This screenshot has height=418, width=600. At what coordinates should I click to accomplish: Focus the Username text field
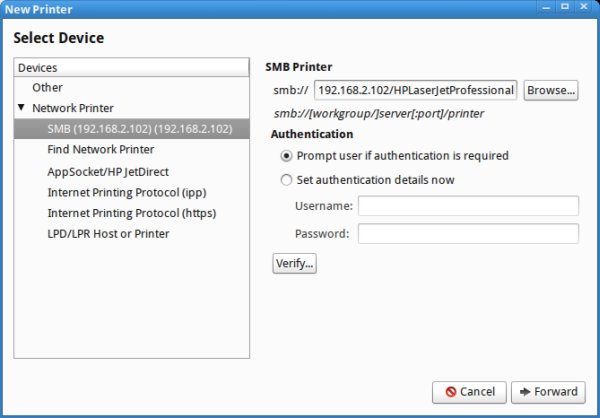click(x=468, y=206)
